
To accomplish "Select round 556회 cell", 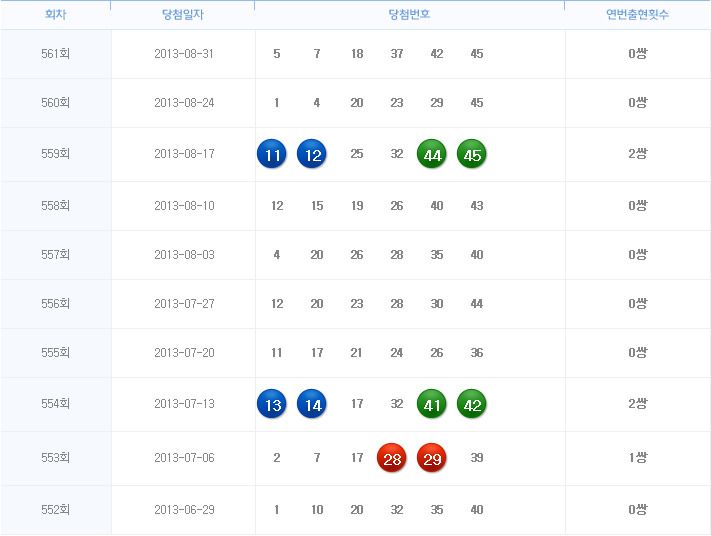I will pos(55,303).
